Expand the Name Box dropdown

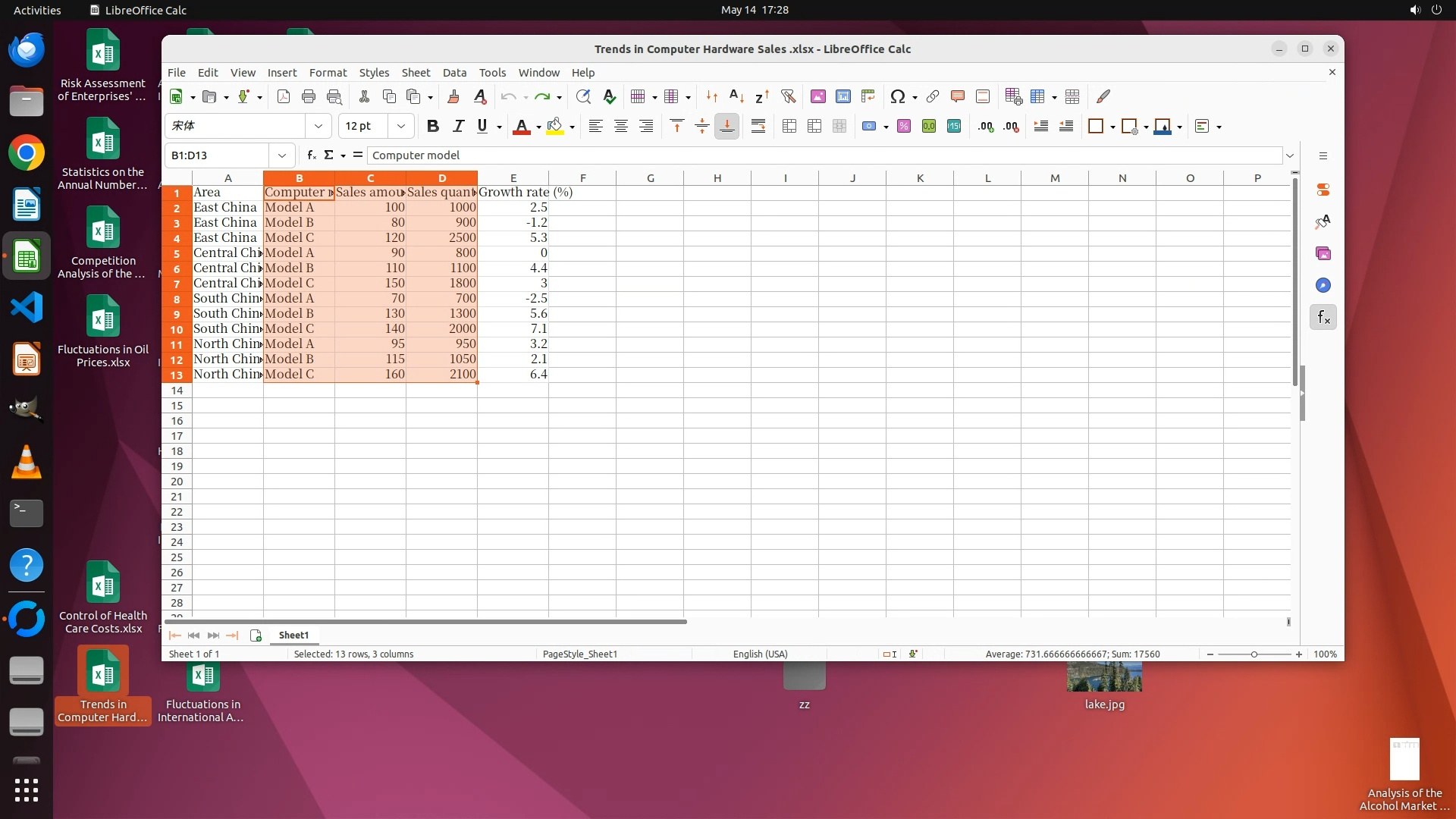282,155
